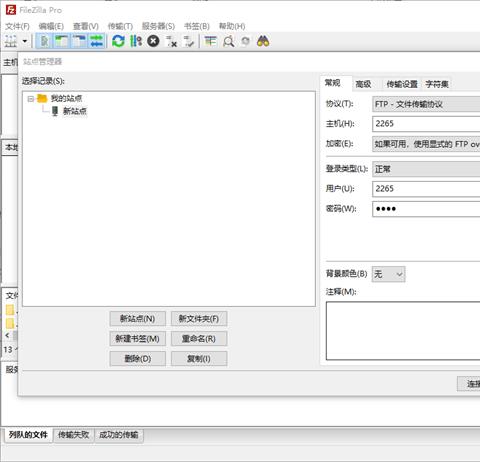Toggle synchronized browsing icon
The height and width of the screenshot is (462, 480).
[245, 41]
